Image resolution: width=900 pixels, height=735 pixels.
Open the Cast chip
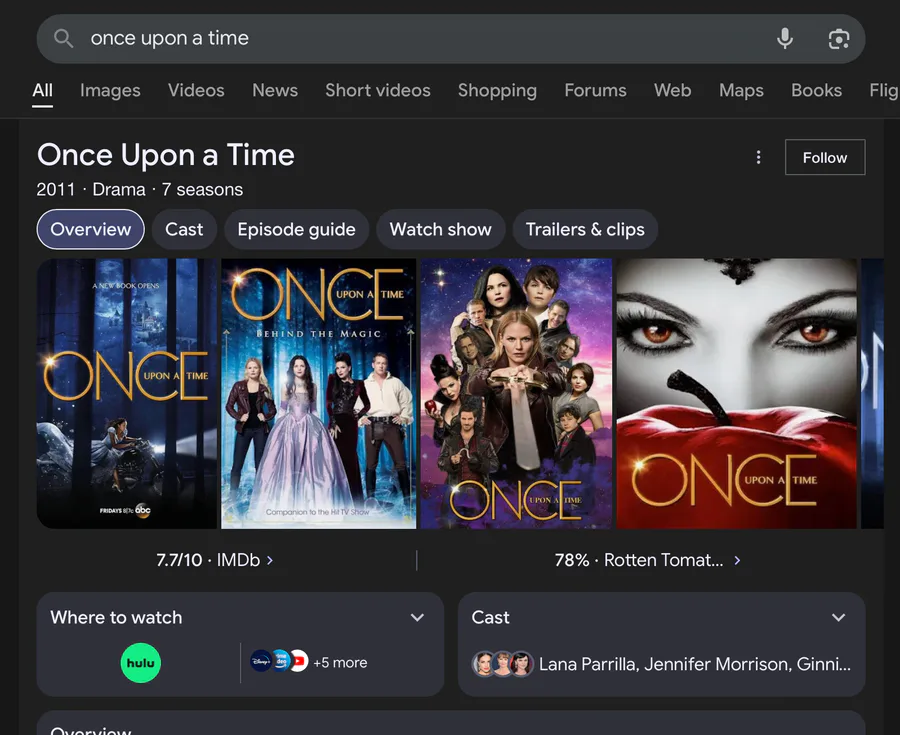point(184,230)
